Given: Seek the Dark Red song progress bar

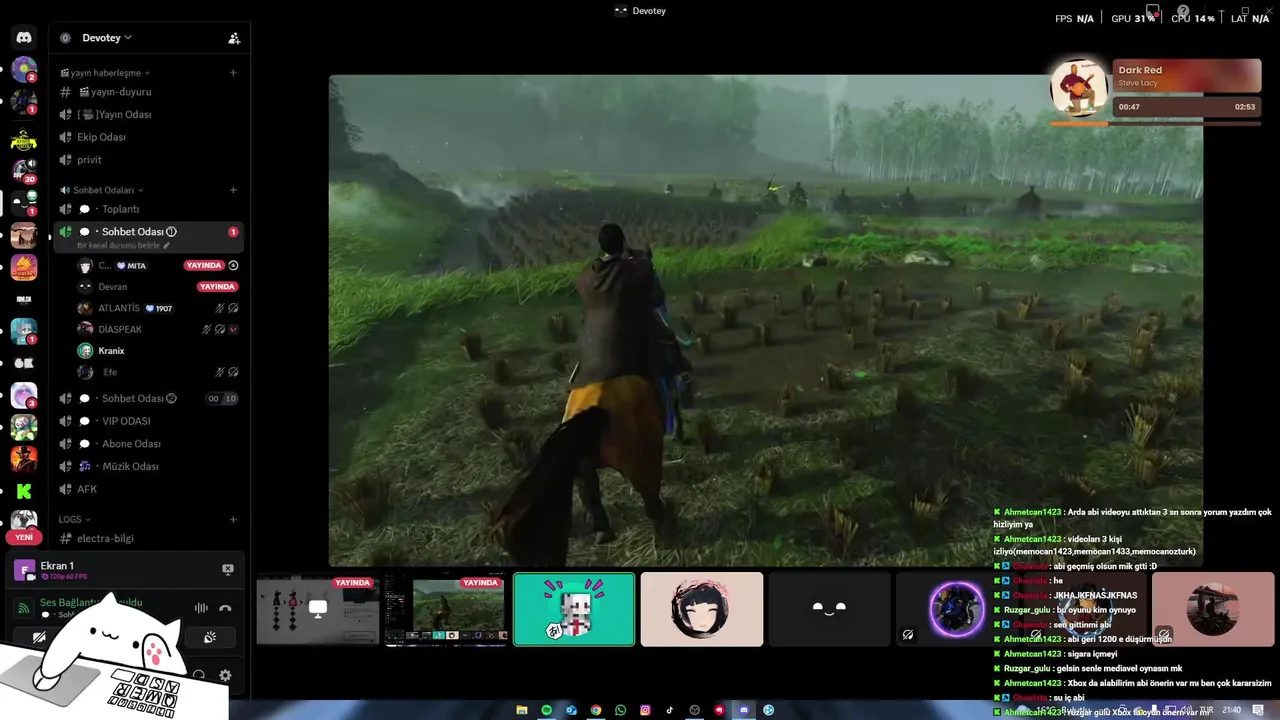Looking at the screenshot, I should [x=1155, y=123].
